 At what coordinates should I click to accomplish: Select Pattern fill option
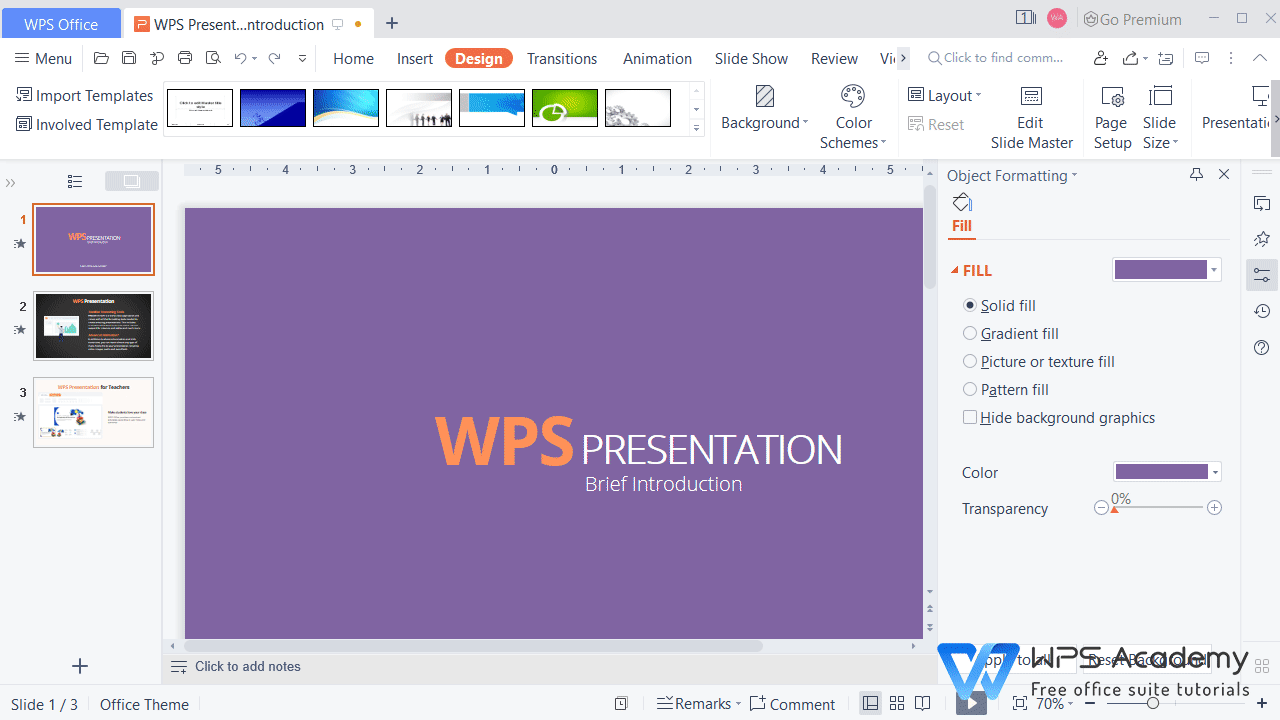coord(1005,389)
